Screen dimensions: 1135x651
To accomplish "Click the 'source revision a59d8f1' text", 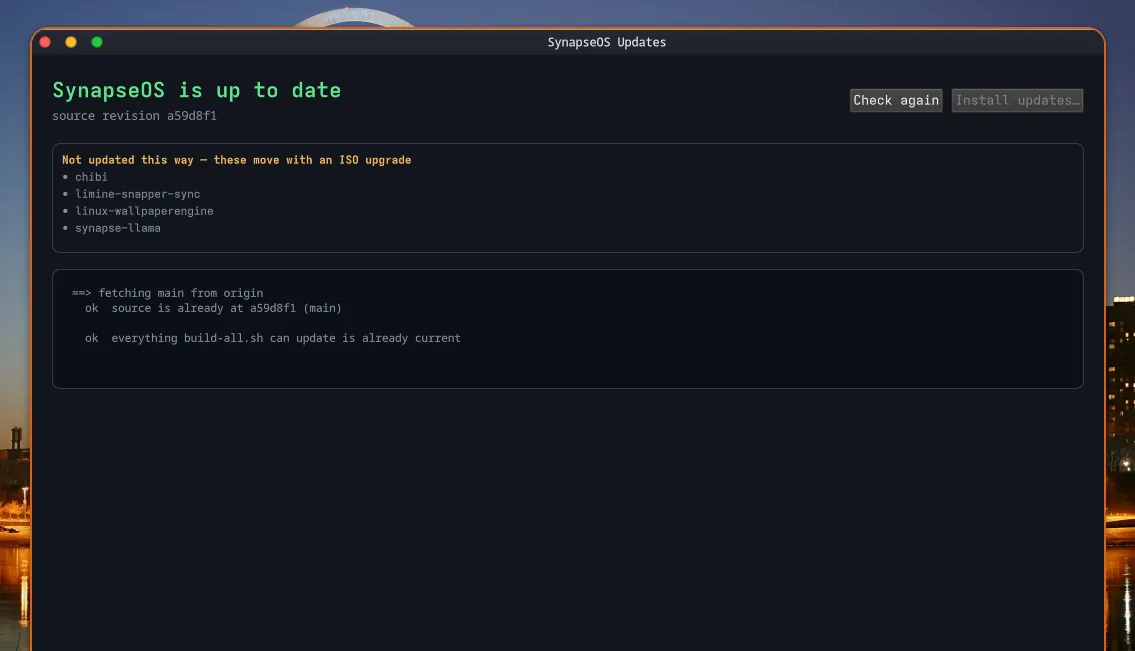I will [x=135, y=116].
